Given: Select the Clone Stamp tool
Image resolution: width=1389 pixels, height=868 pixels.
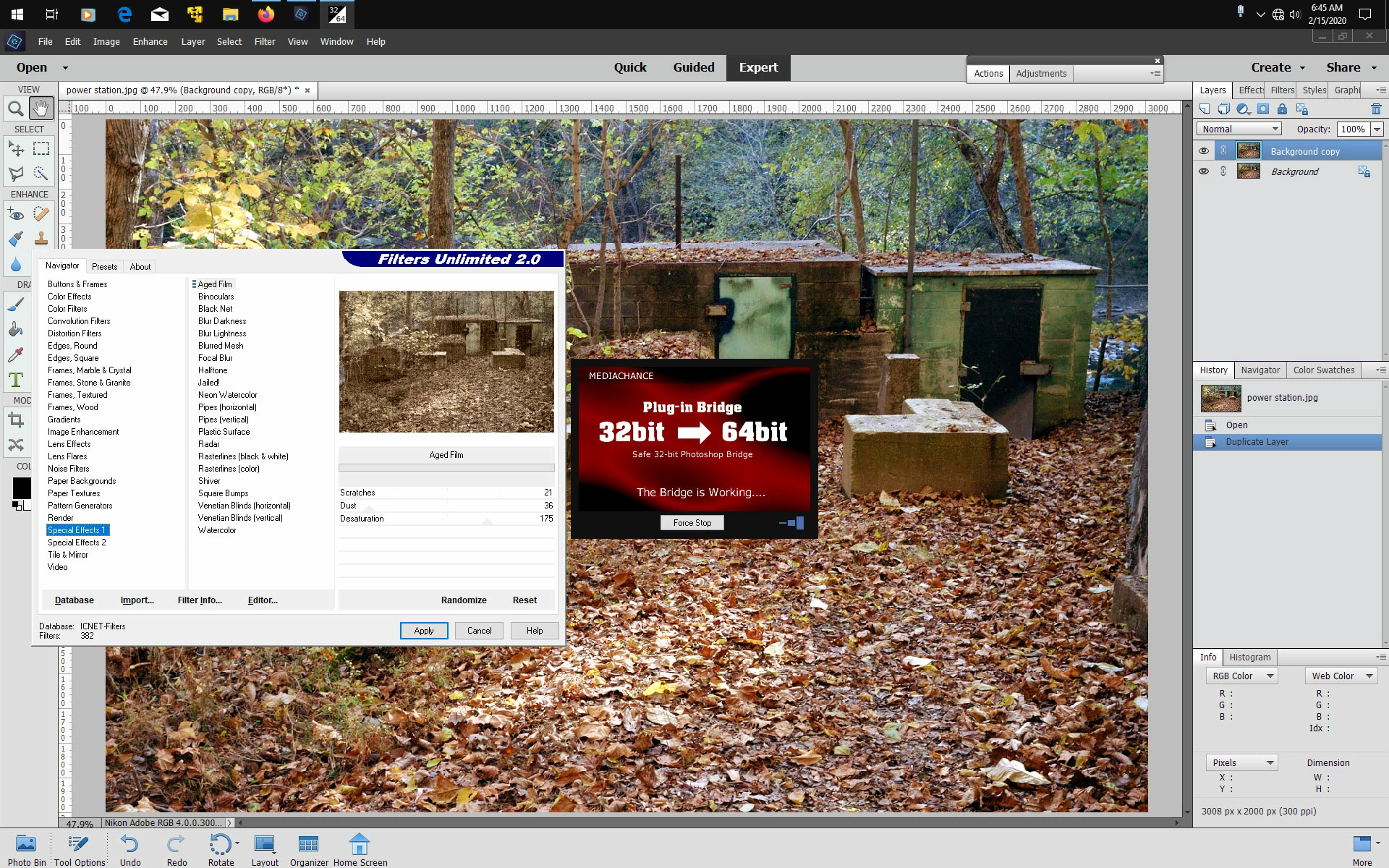Looking at the screenshot, I should (x=41, y=238).
